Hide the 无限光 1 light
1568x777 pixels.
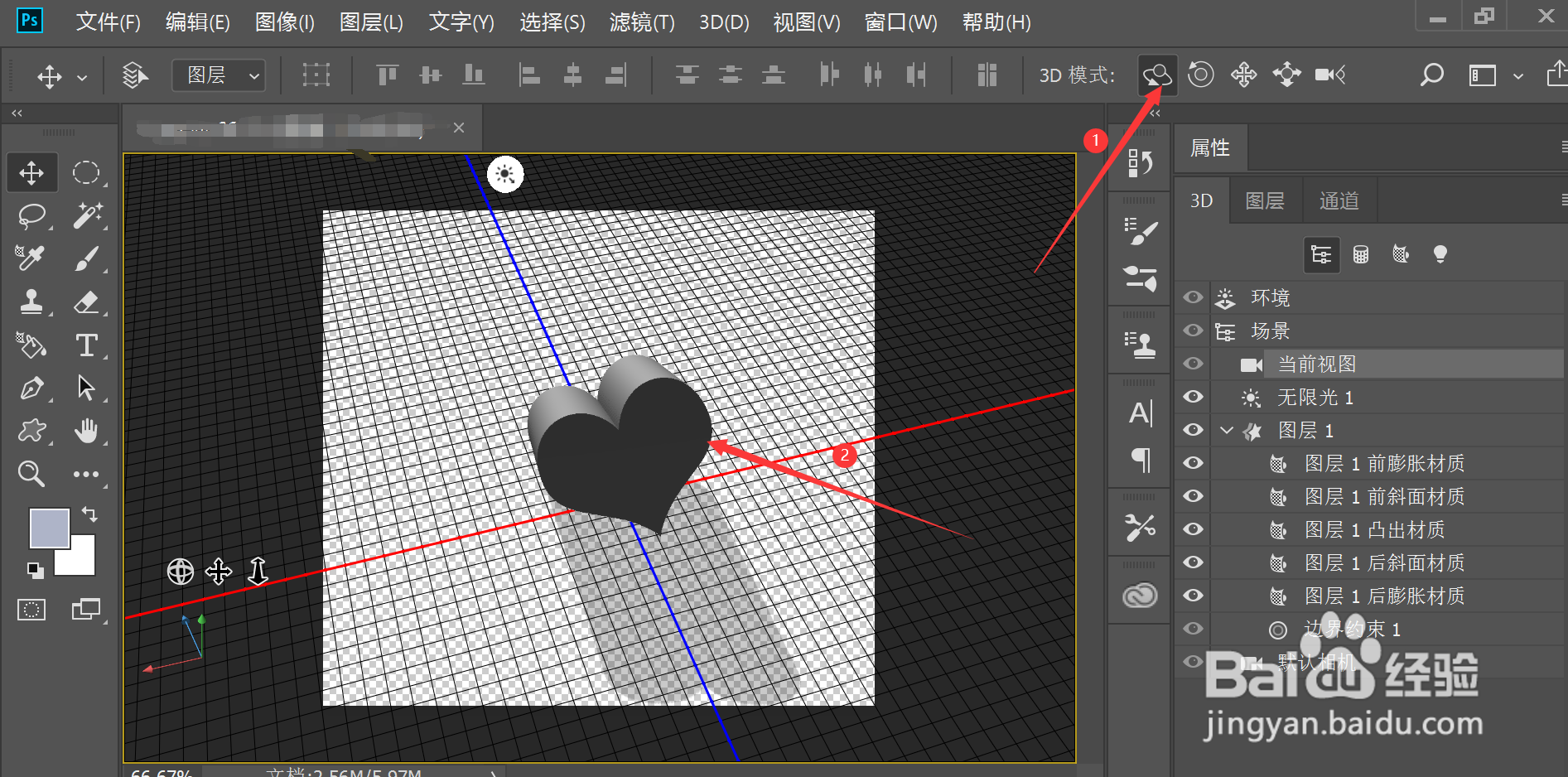[1193, 397]
